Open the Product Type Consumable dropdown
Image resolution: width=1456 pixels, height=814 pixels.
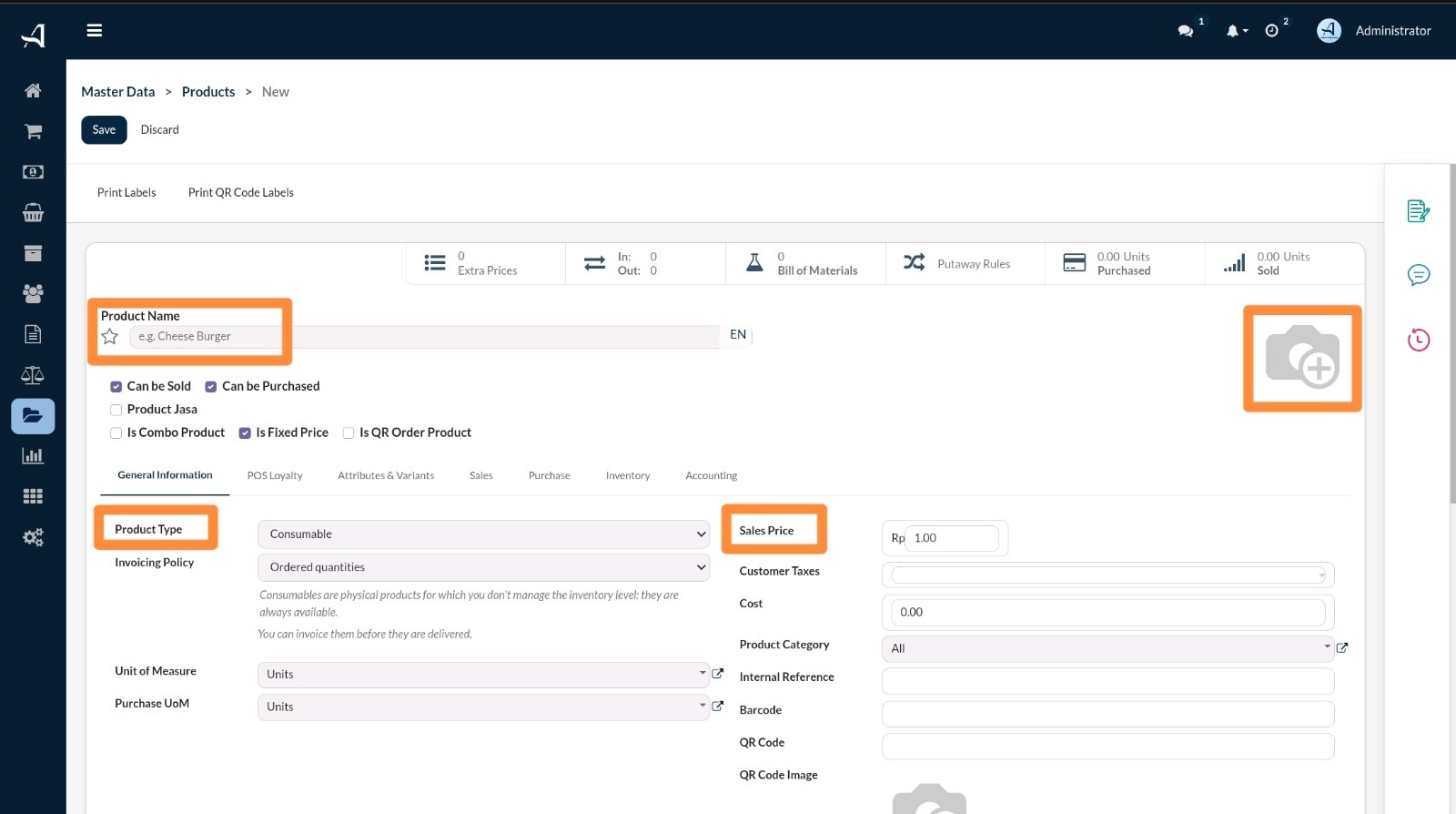[483, 534]
